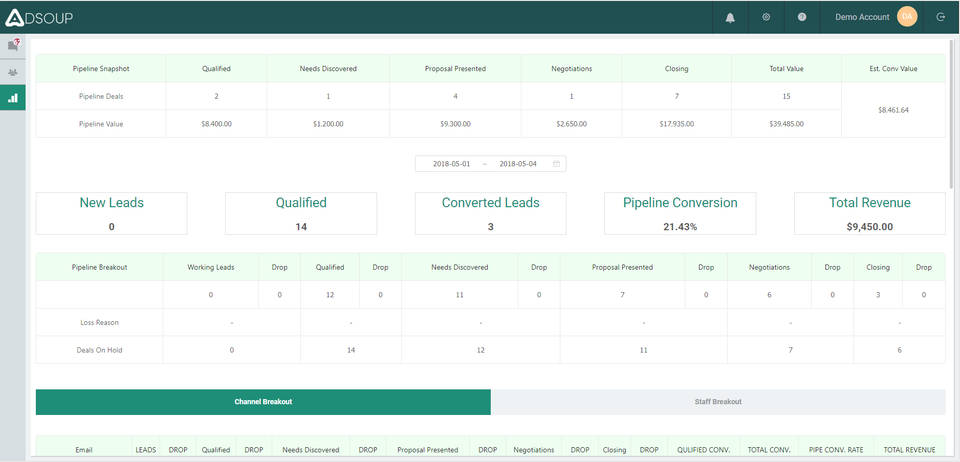Viewport: 960px width, 462px height.
Task: Select the Total Revenue card
Action: click(x=869, y=213)
